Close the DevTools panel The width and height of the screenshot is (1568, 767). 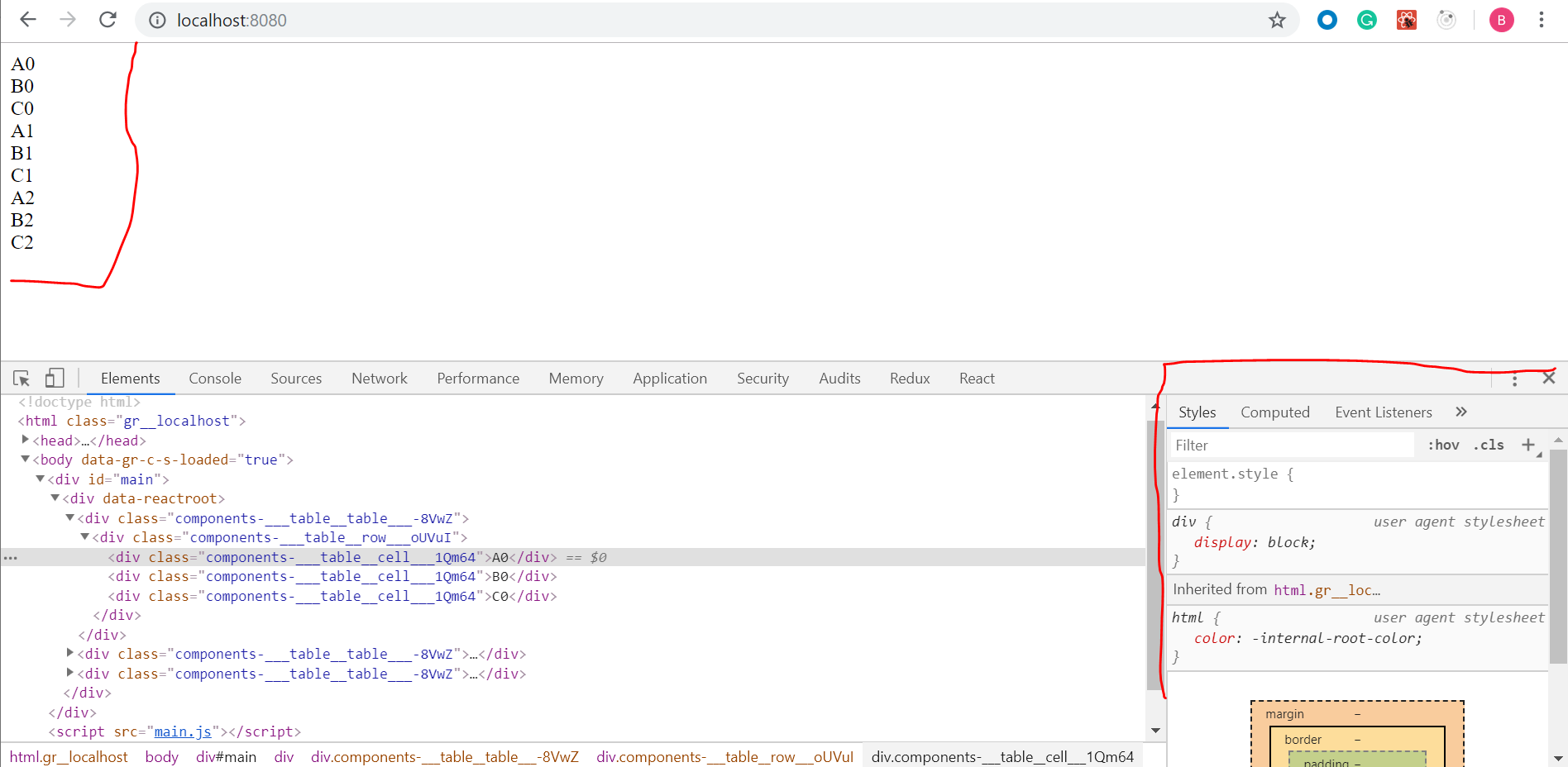[x=1549, y=378]
